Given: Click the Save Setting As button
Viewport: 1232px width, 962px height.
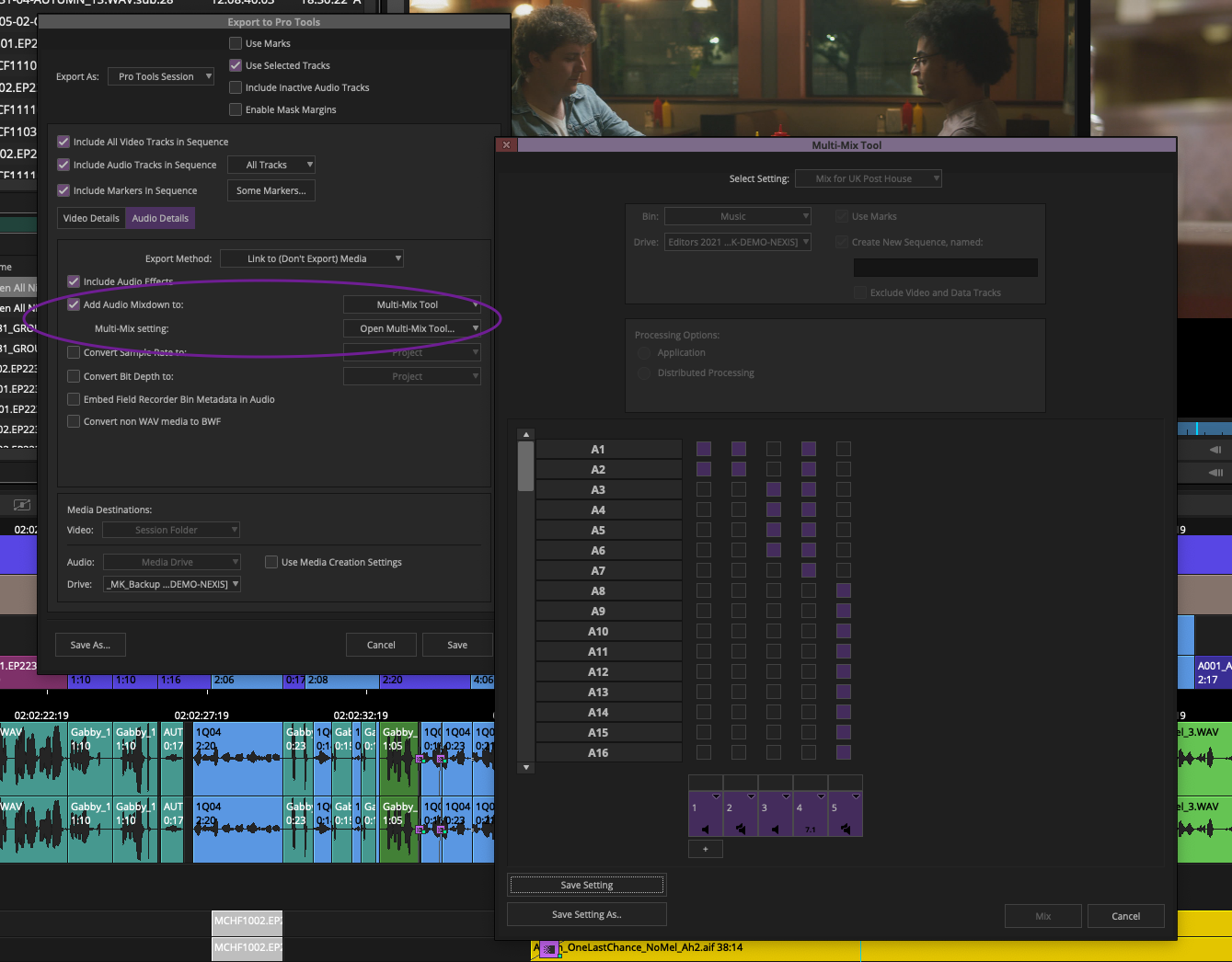Looking at the screenshot, I should click(x=586, y=914).
